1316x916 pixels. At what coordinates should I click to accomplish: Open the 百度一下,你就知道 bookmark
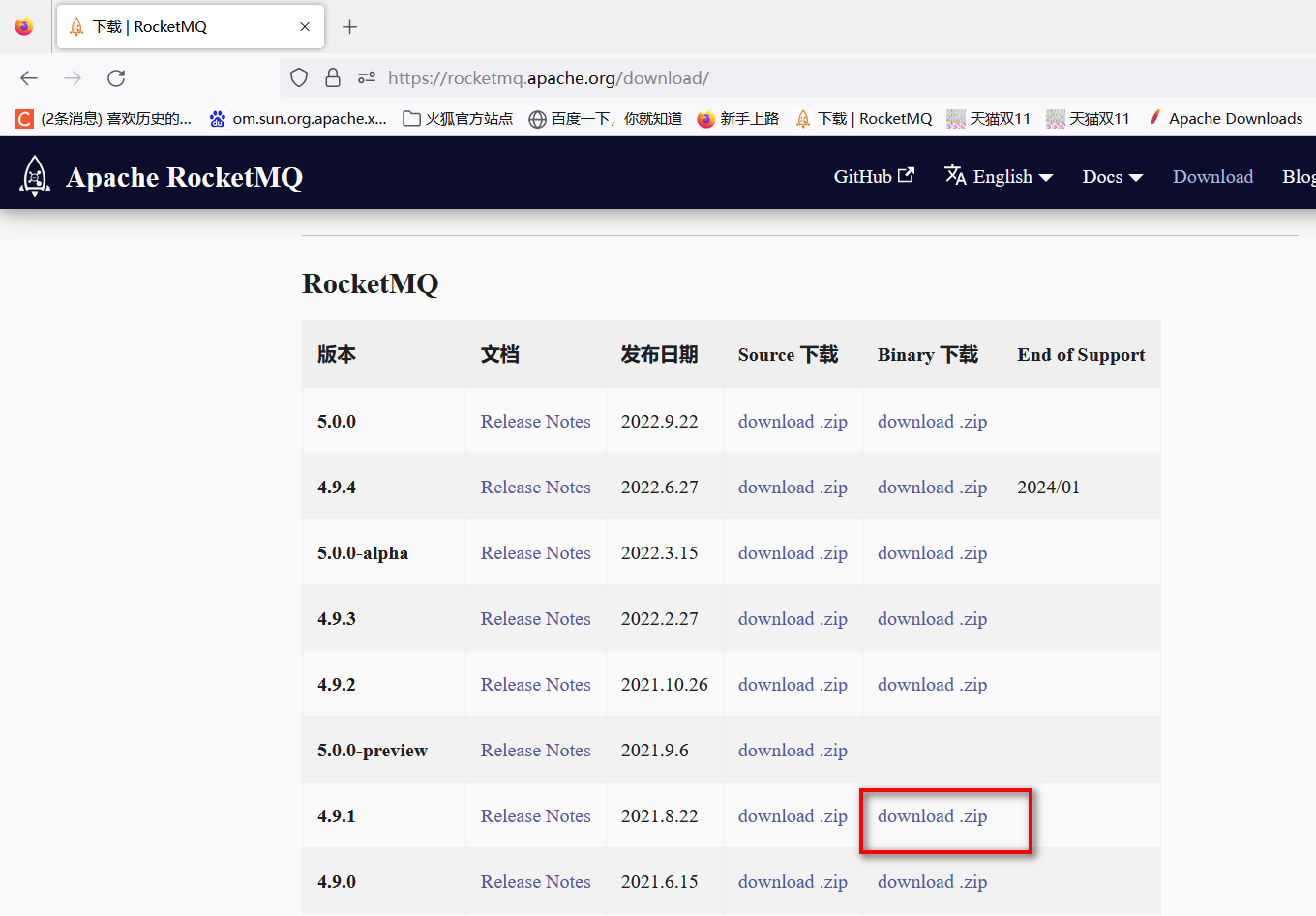[606, 119]
